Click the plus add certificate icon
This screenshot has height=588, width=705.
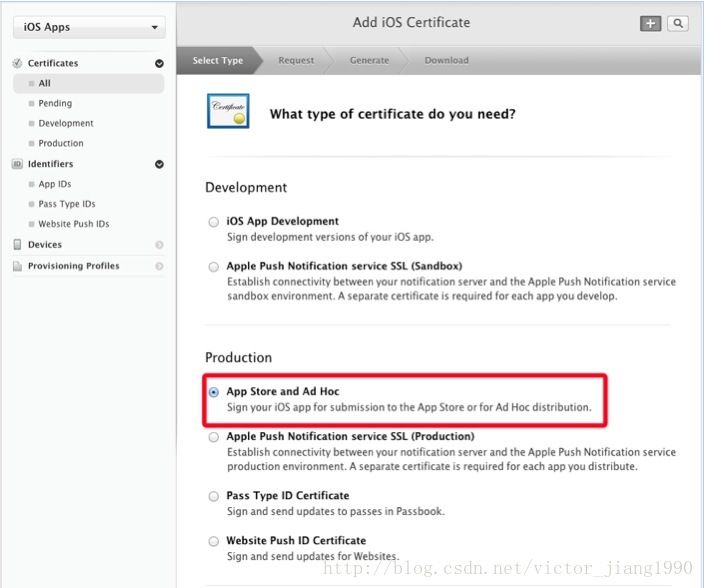650,23
